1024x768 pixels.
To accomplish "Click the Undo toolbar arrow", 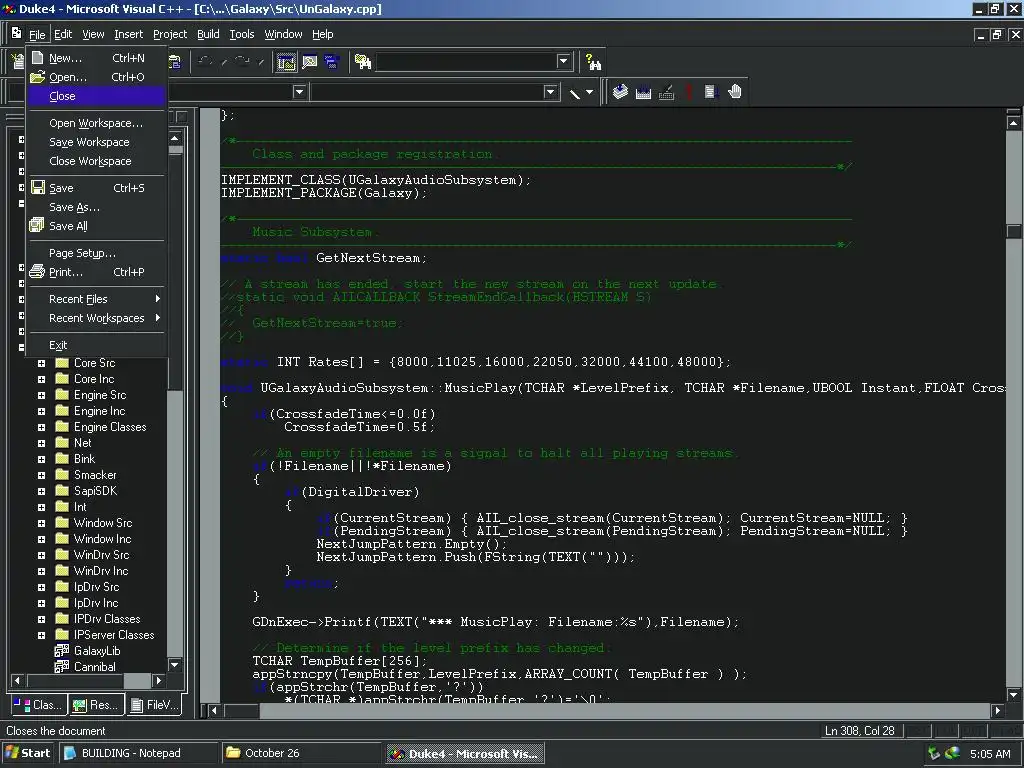I will pyautogui.click(x=204, y=62).
